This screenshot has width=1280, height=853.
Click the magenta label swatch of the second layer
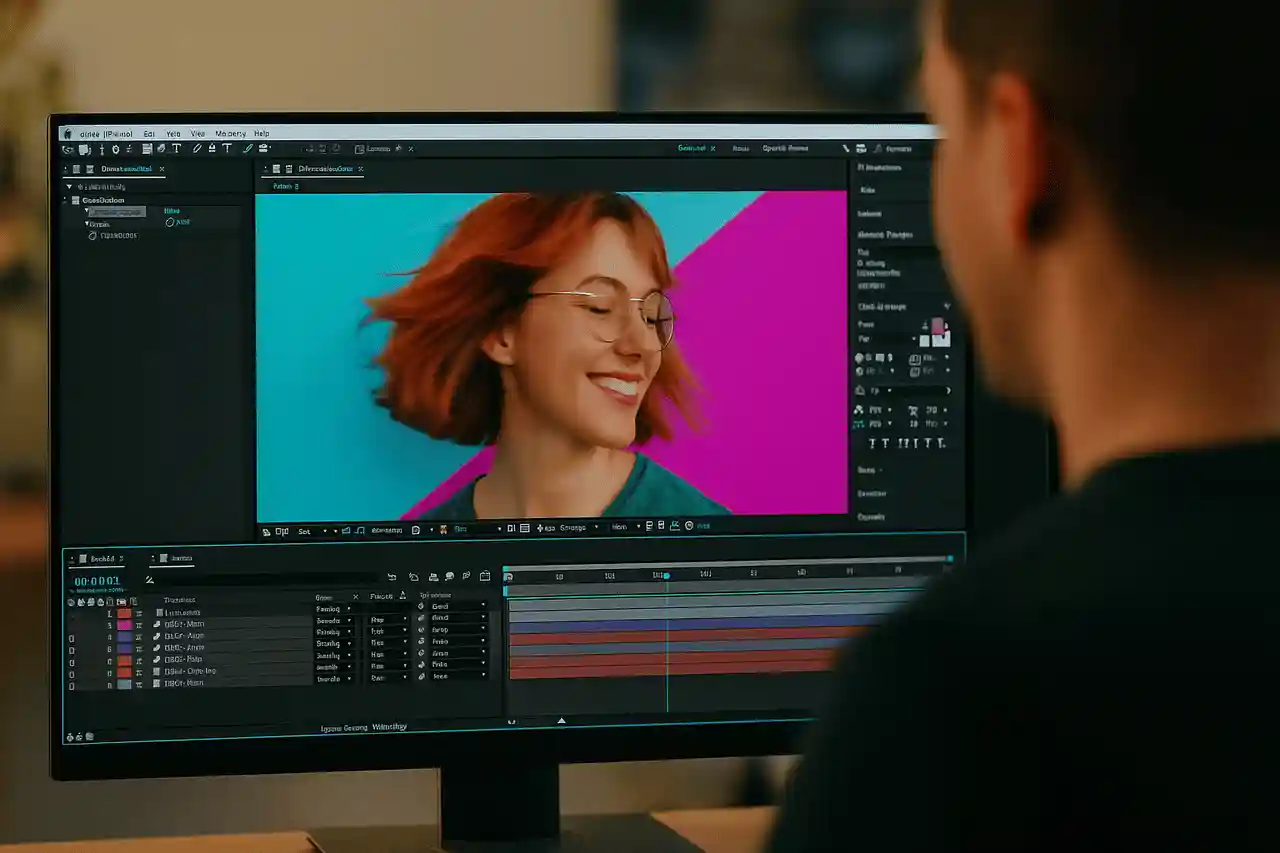pyautogui.click(x=125, y=624)
